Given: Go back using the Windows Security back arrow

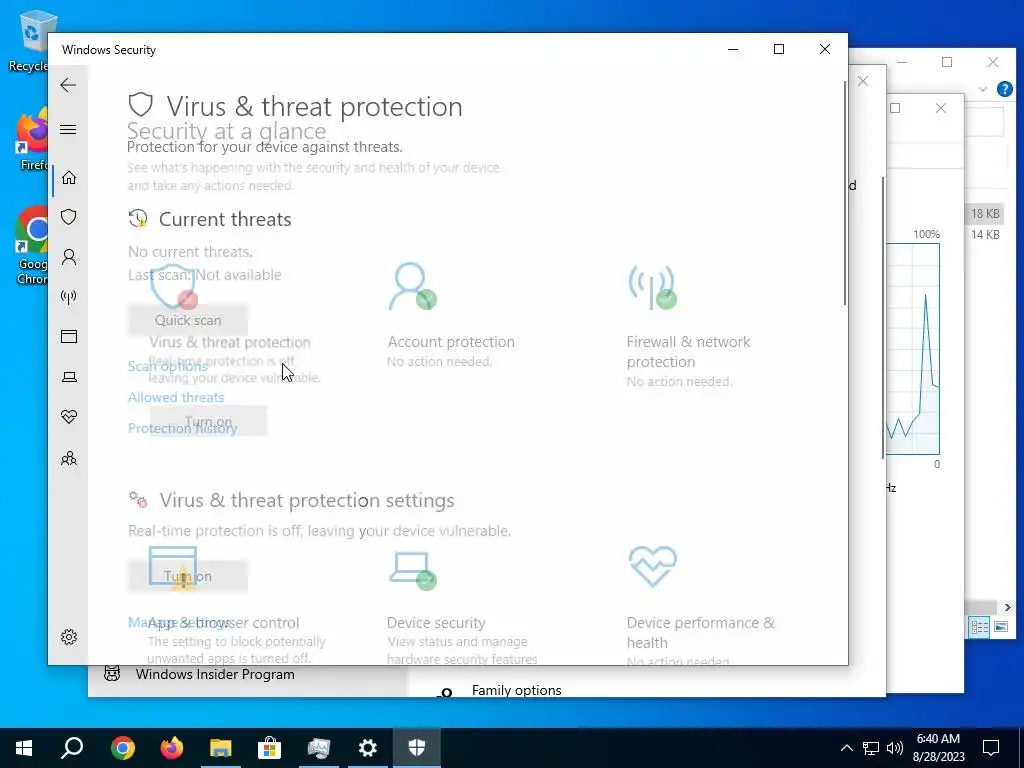Looking at the screenshot, I should (68, 85).
